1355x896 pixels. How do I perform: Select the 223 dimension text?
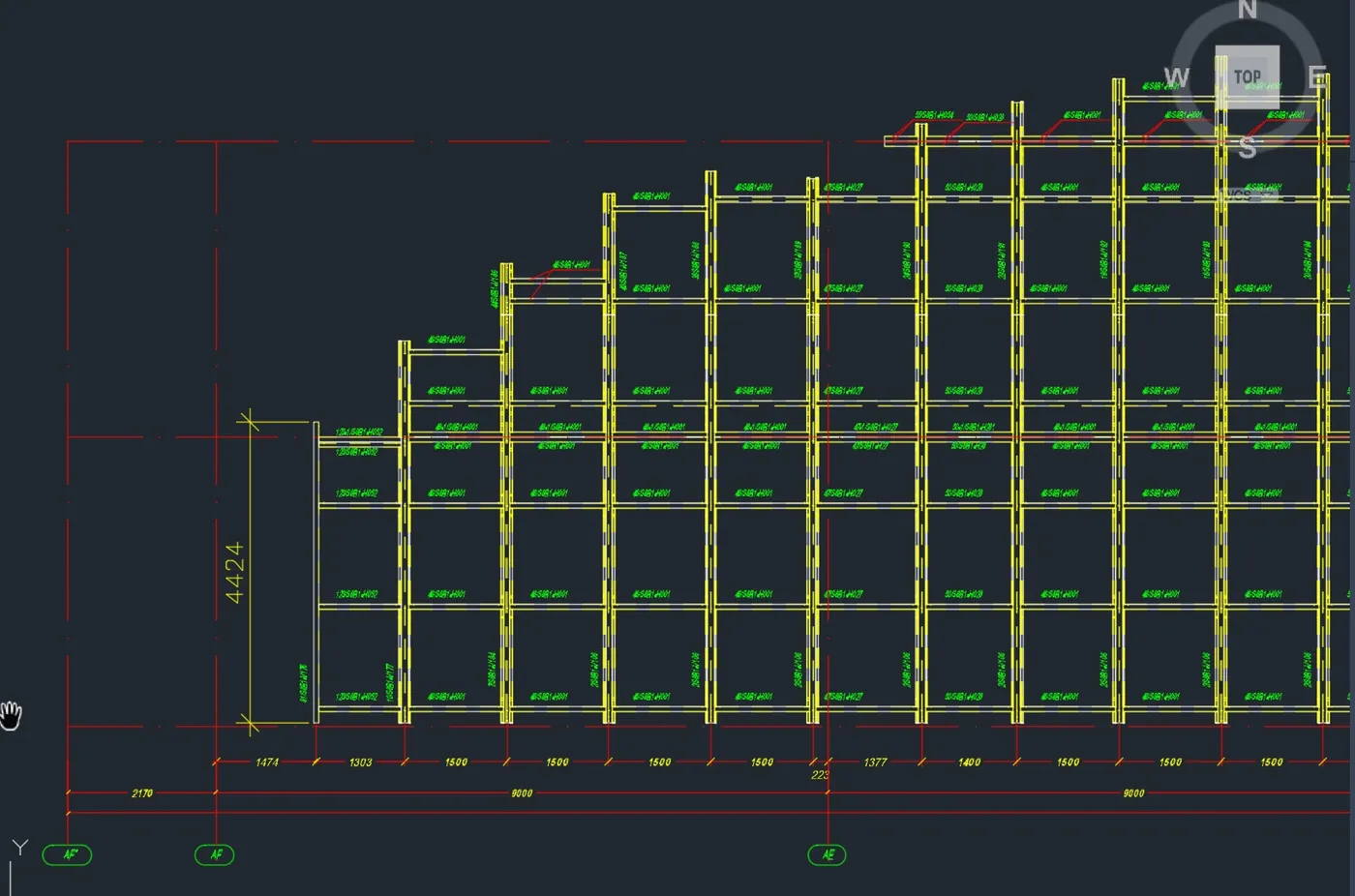click(820, 775)
